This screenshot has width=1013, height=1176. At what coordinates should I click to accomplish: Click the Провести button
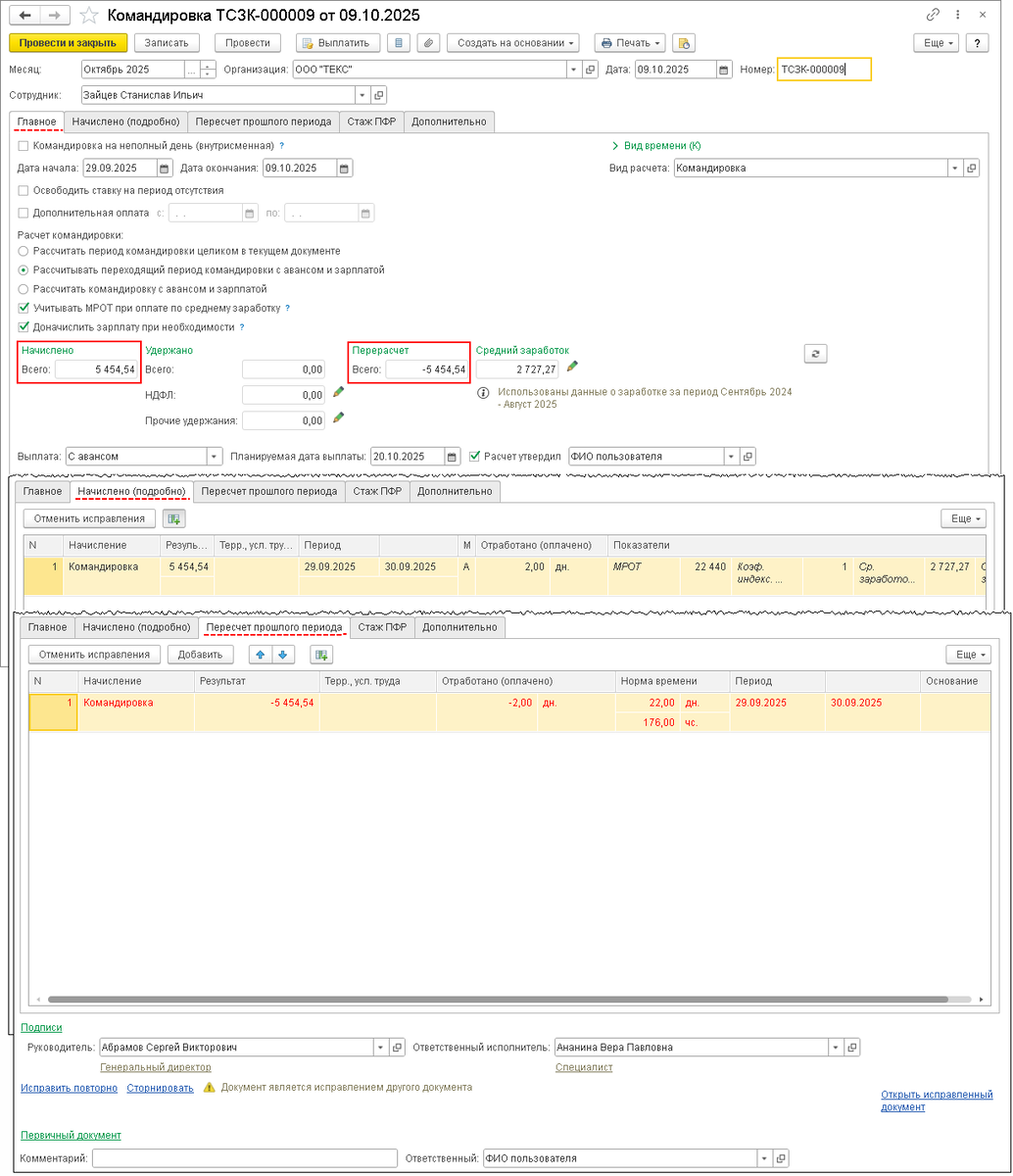pos(247,43)
